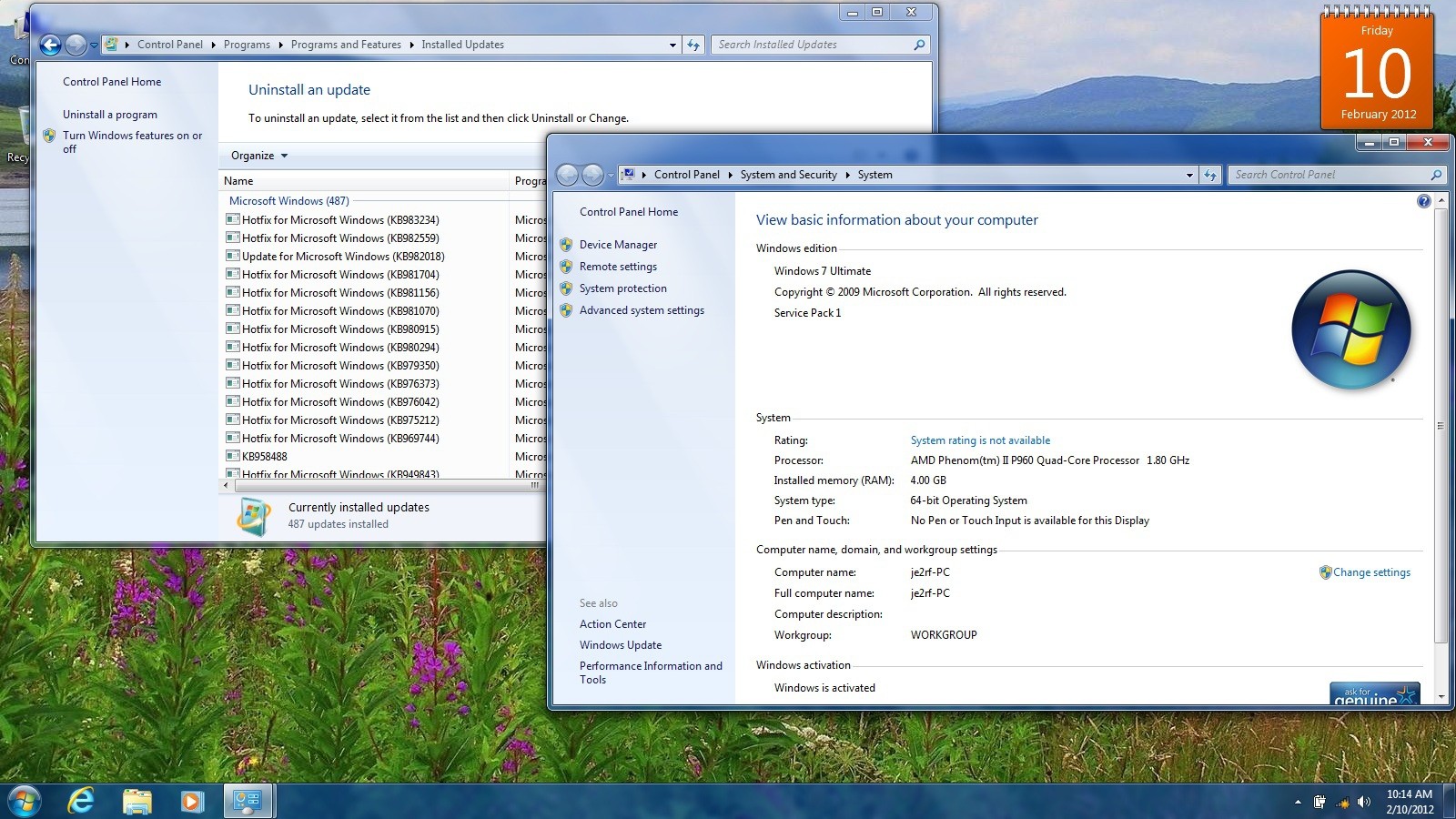Select the Control Panel taskbar button
This screenshot has height=819, width=1456.
248,801
